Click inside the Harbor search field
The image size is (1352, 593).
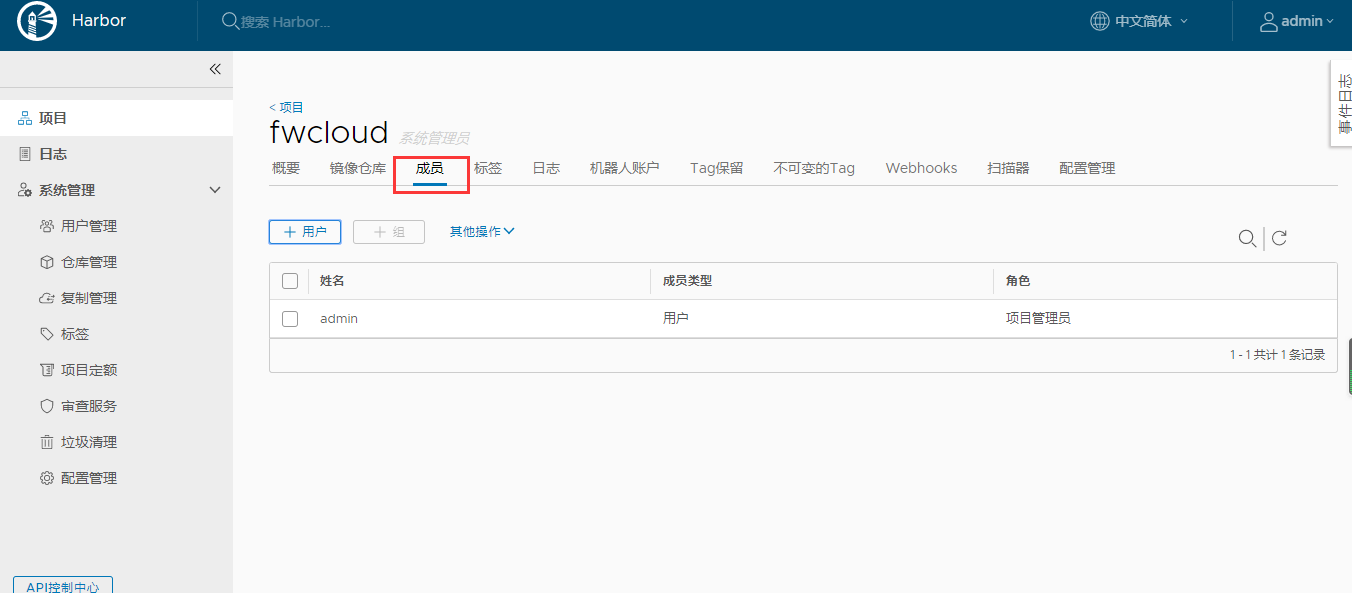tap(300, 20)
